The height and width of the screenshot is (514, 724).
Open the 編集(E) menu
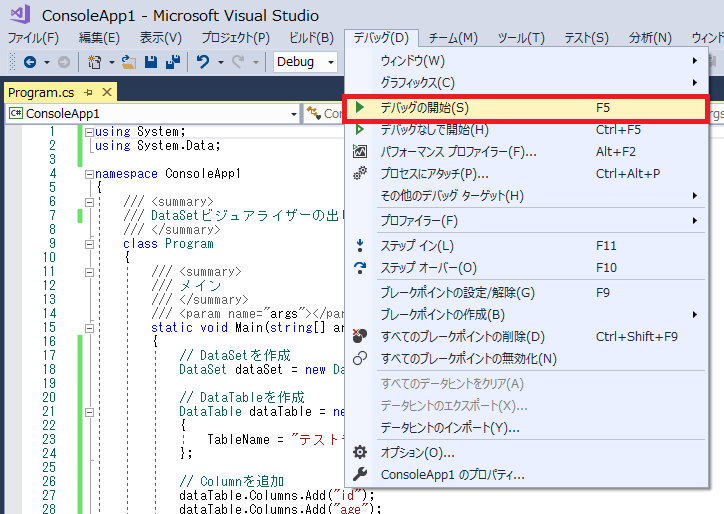click(99, 37)
